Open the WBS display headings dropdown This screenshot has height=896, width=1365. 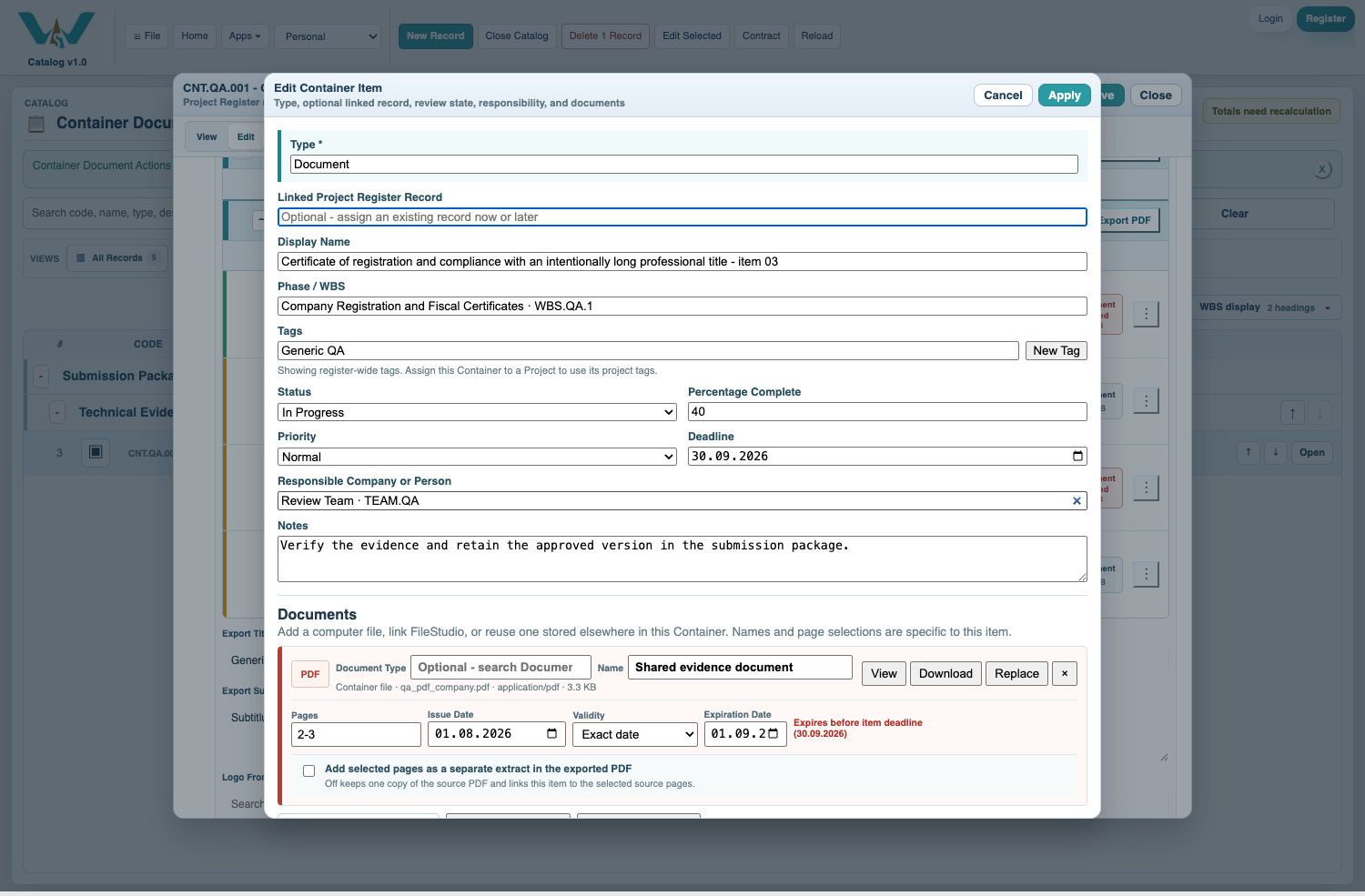[1266, 307]
